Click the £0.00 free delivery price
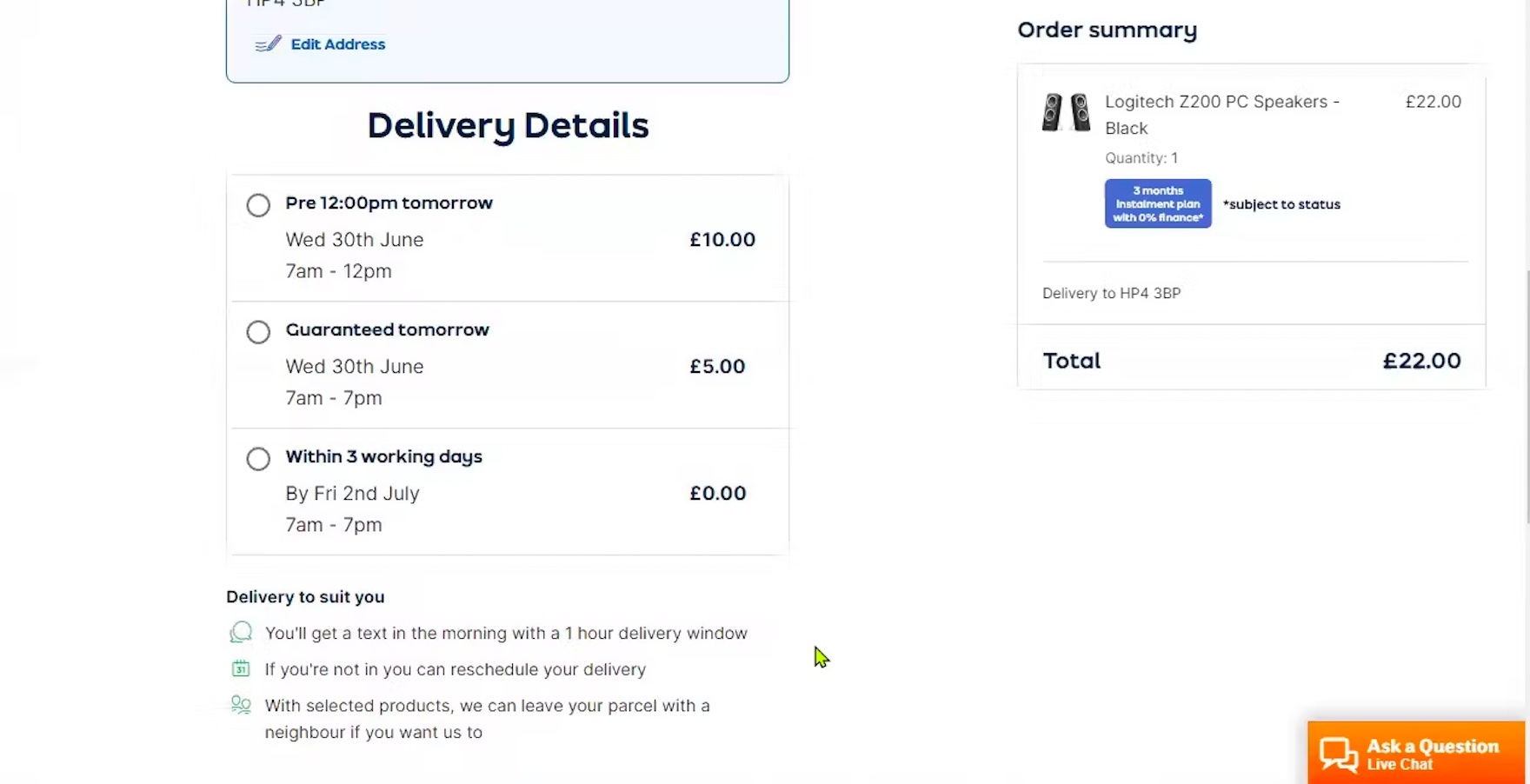 pyautogui.click(x=718, y=494)
